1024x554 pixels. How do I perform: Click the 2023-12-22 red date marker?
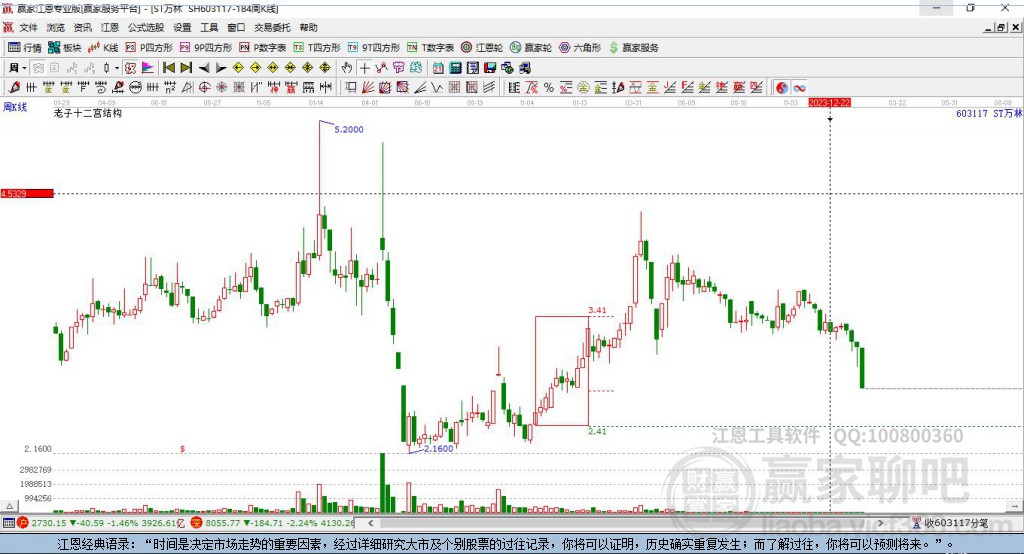click(829, 103)
